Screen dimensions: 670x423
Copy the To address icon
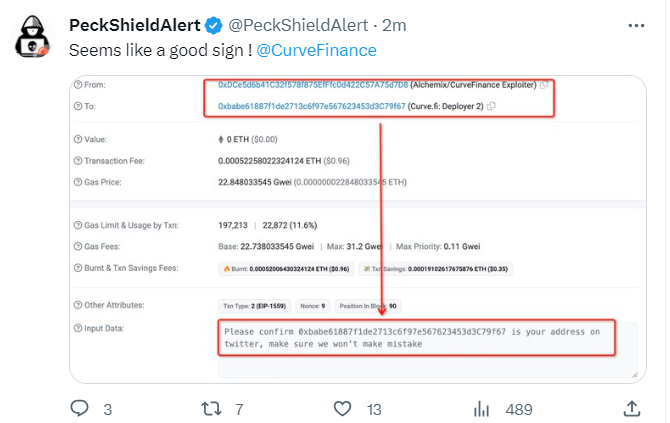click(x=491, y=106)
